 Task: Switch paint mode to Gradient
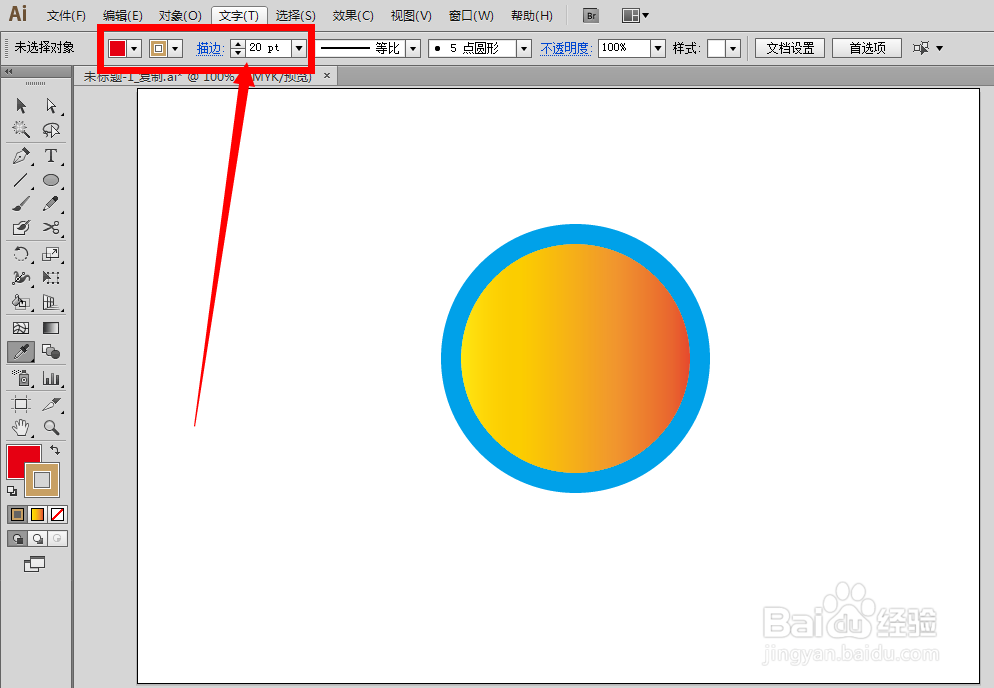(x=37, y=514)
